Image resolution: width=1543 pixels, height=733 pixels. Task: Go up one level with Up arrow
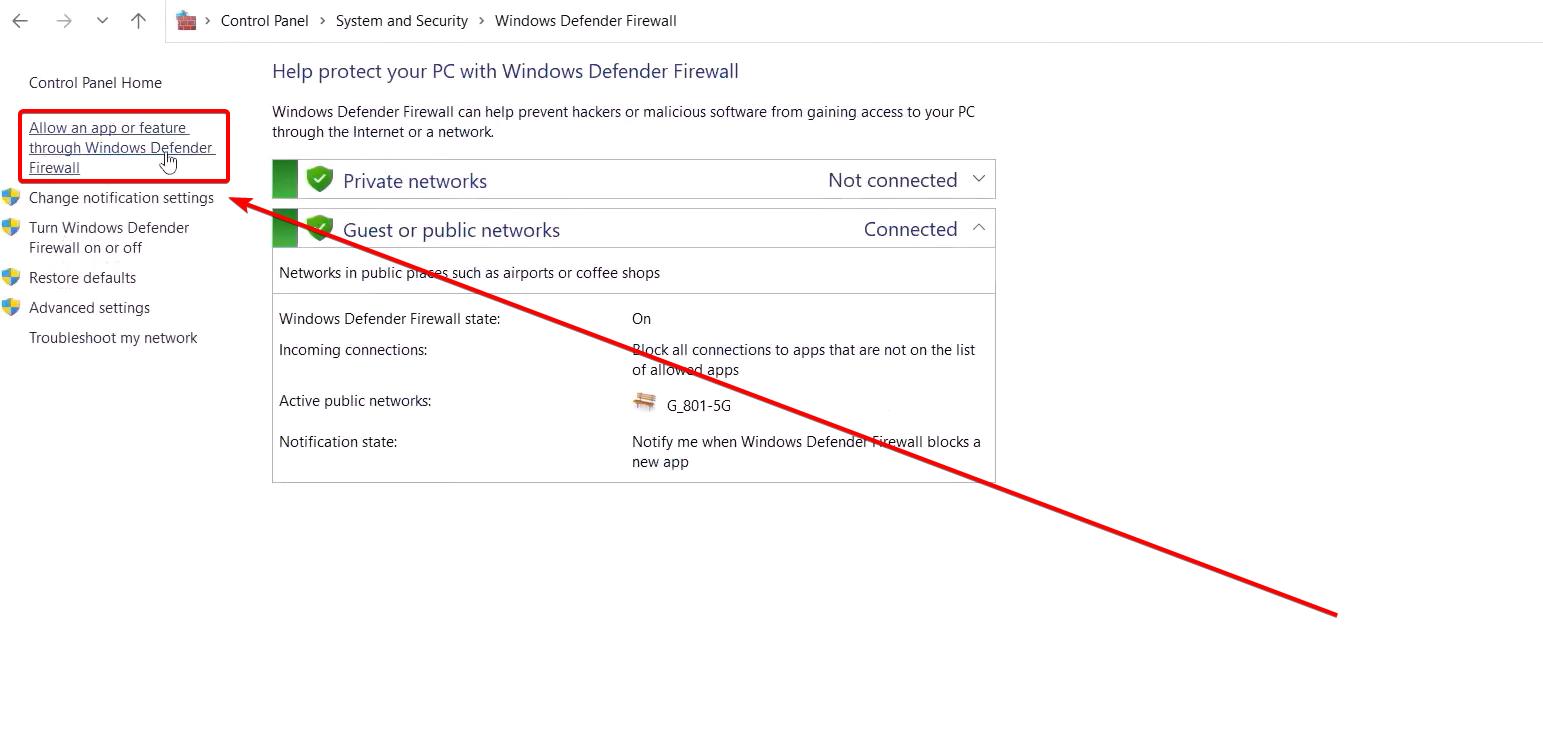(x=139, y=20)
